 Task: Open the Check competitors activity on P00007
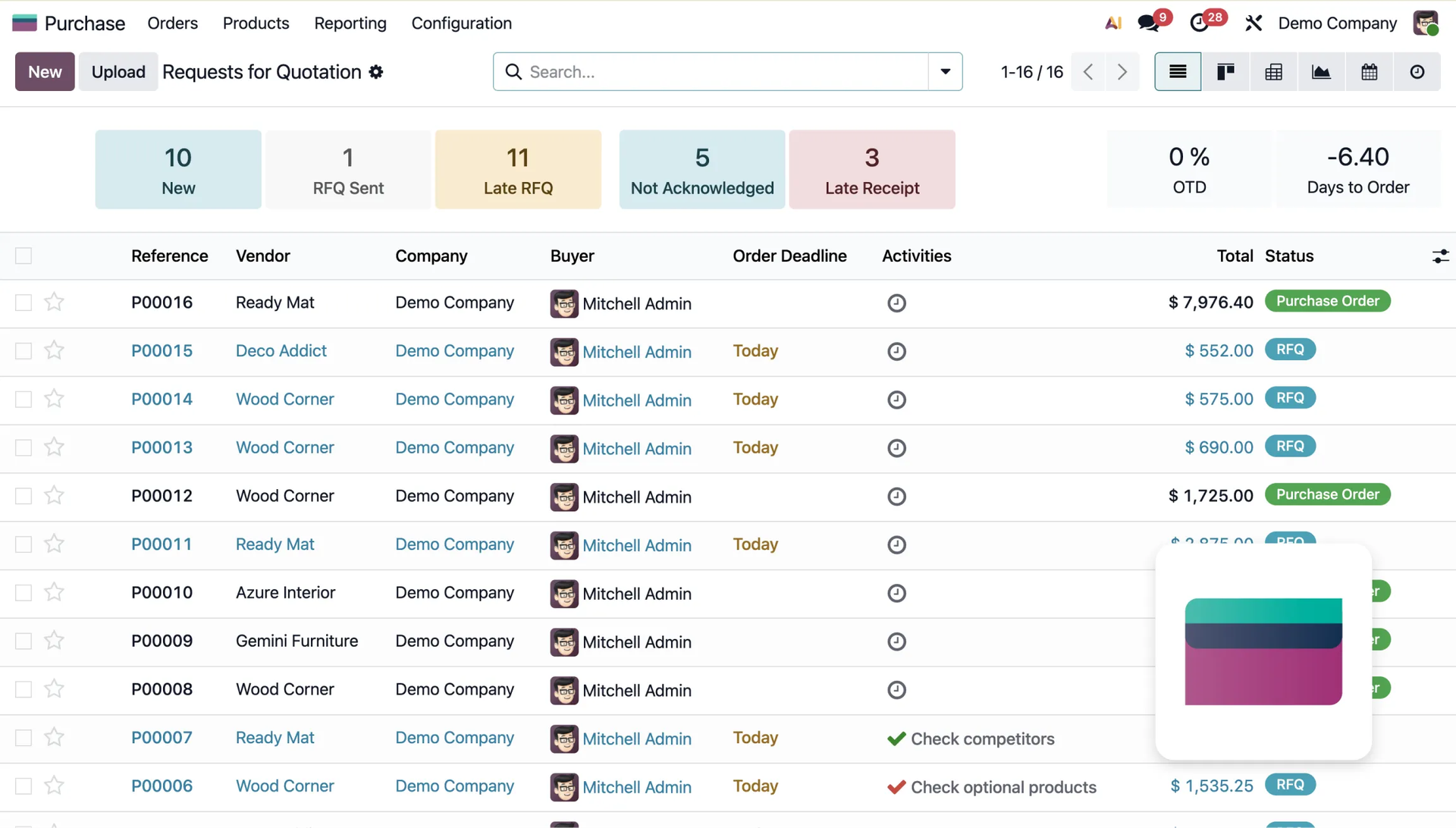tap(971, 739)
